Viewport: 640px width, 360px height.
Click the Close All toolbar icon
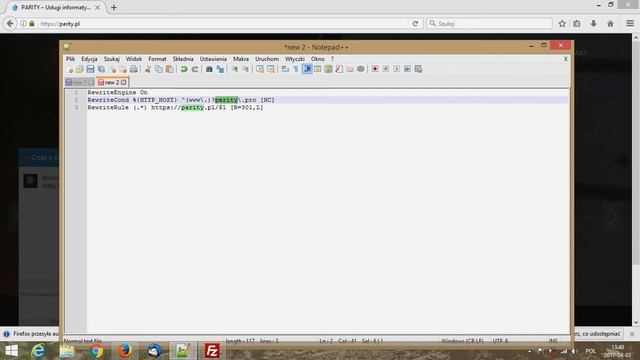pos(123,69)
